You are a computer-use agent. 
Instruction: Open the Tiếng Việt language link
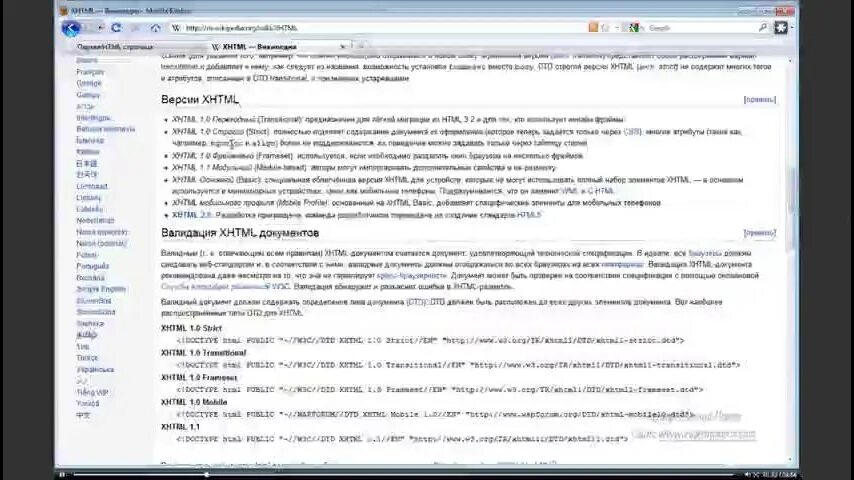(92, 392)
